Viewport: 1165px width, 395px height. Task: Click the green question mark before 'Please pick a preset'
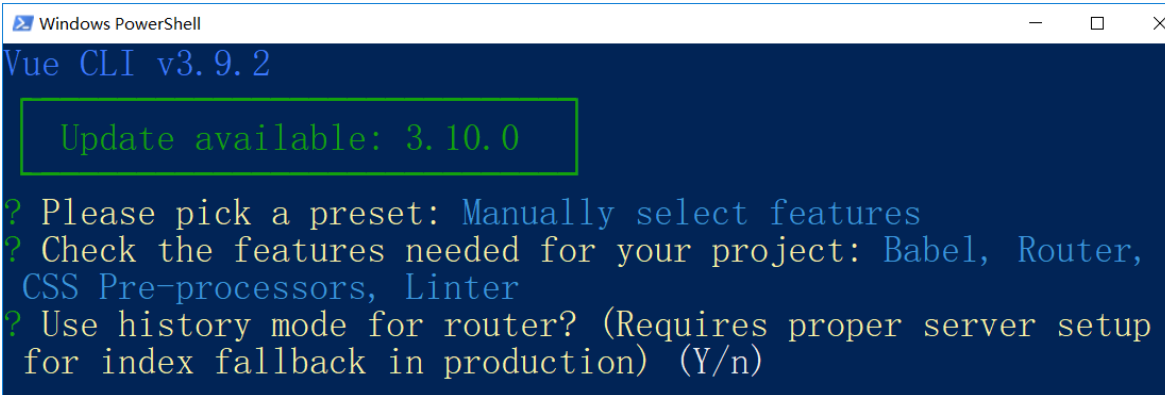click(13, 214)
